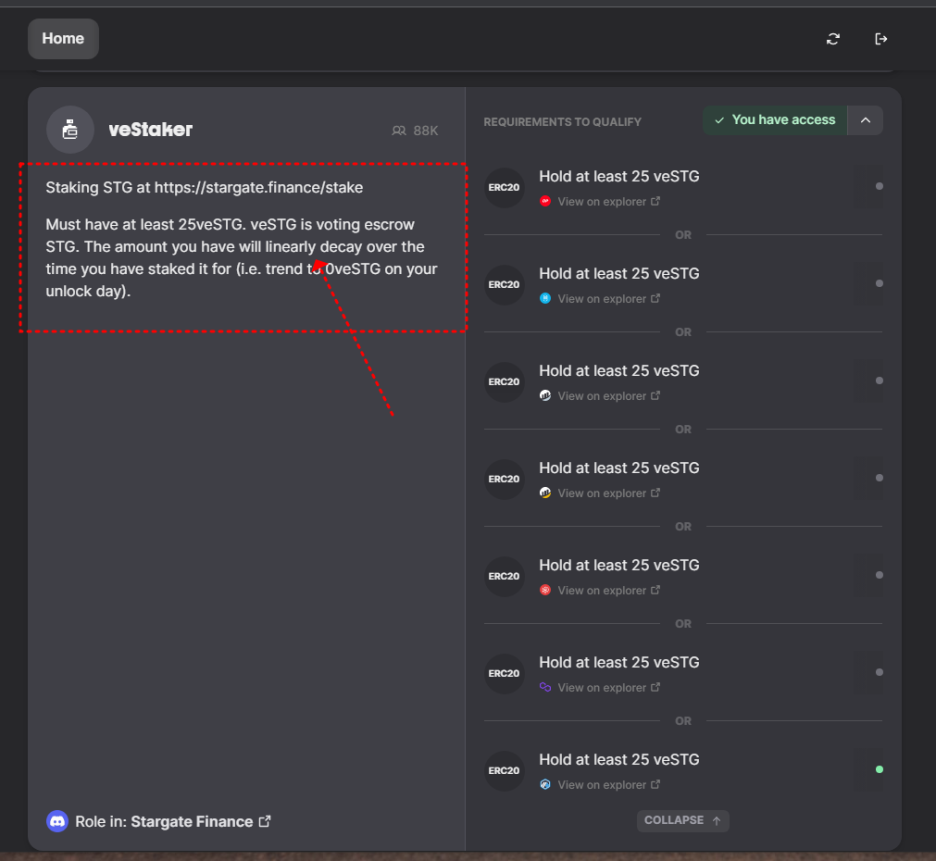Click ERC20 badge in the red OP requirement row
The width and height of the screenshot is (936, 861).
point(504,187)
